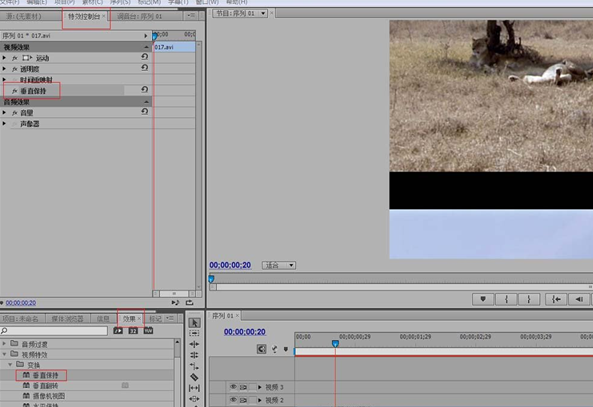Toggle the eye visibility of 视频 2 track

coord(233,400)
